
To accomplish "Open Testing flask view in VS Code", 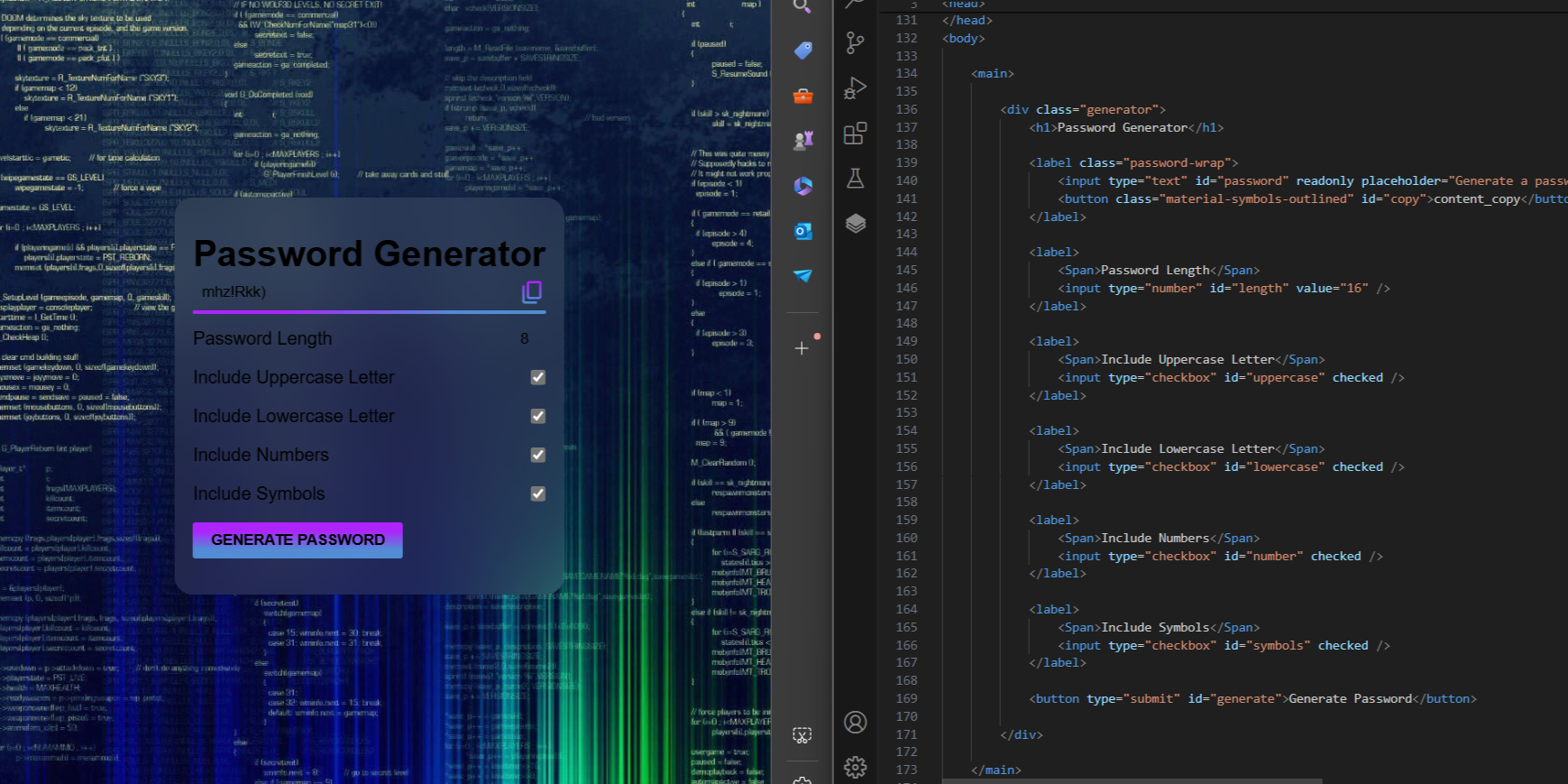I will [855, 179].
